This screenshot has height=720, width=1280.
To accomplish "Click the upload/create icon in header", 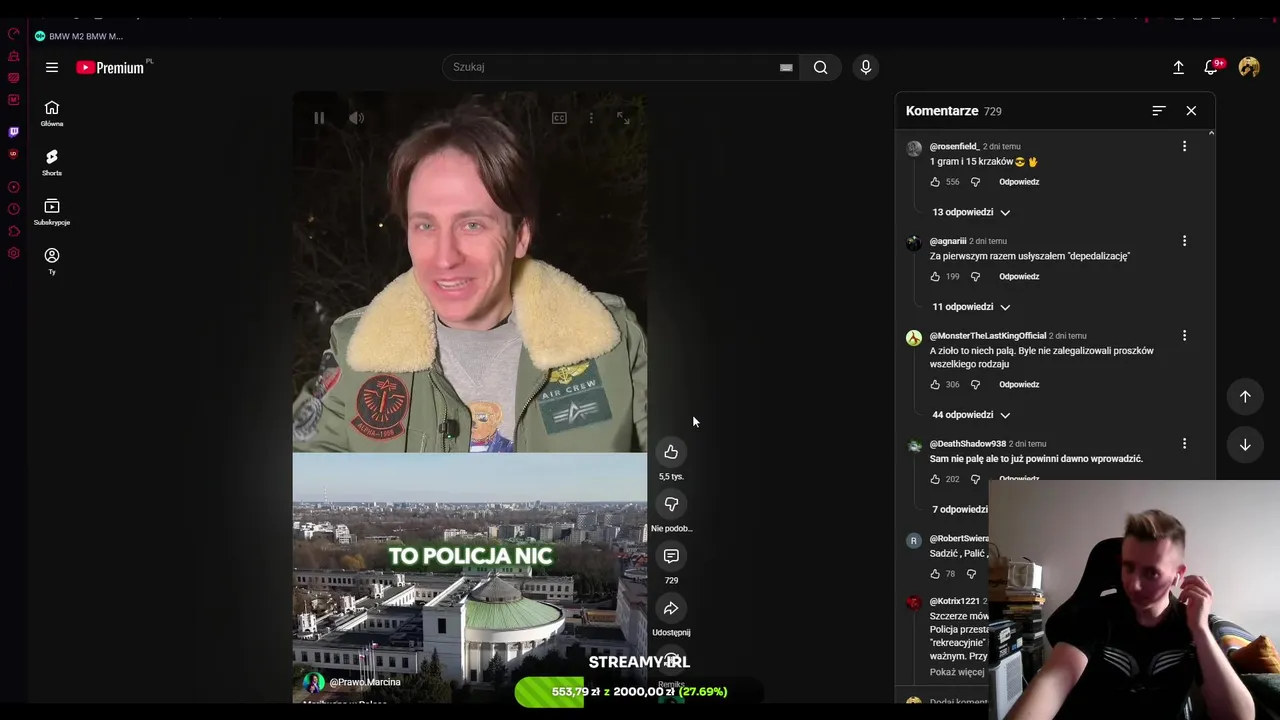I will [x=1178, y=67].
